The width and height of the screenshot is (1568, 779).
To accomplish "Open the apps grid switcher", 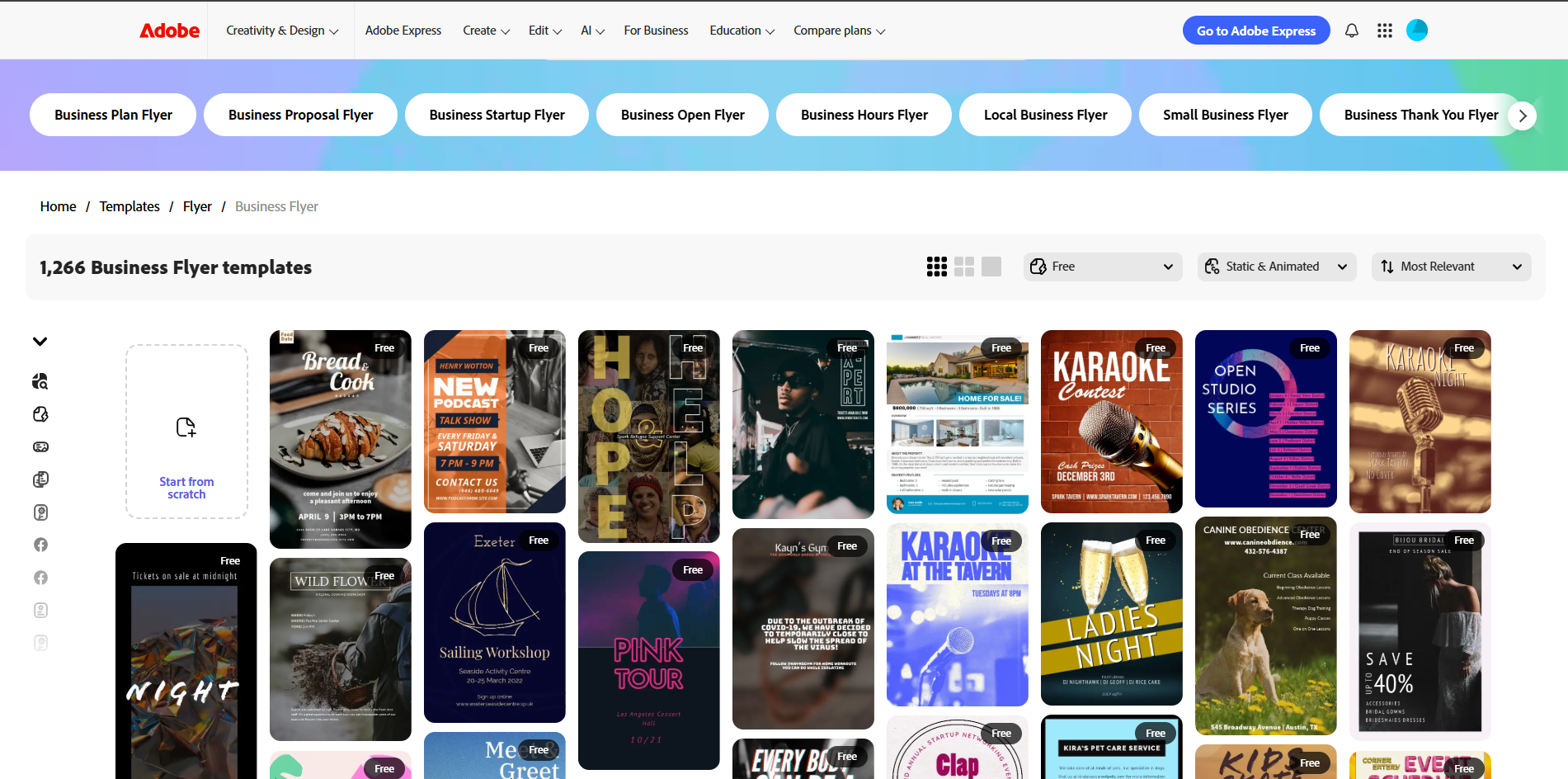I will (x=1384, y=31).
